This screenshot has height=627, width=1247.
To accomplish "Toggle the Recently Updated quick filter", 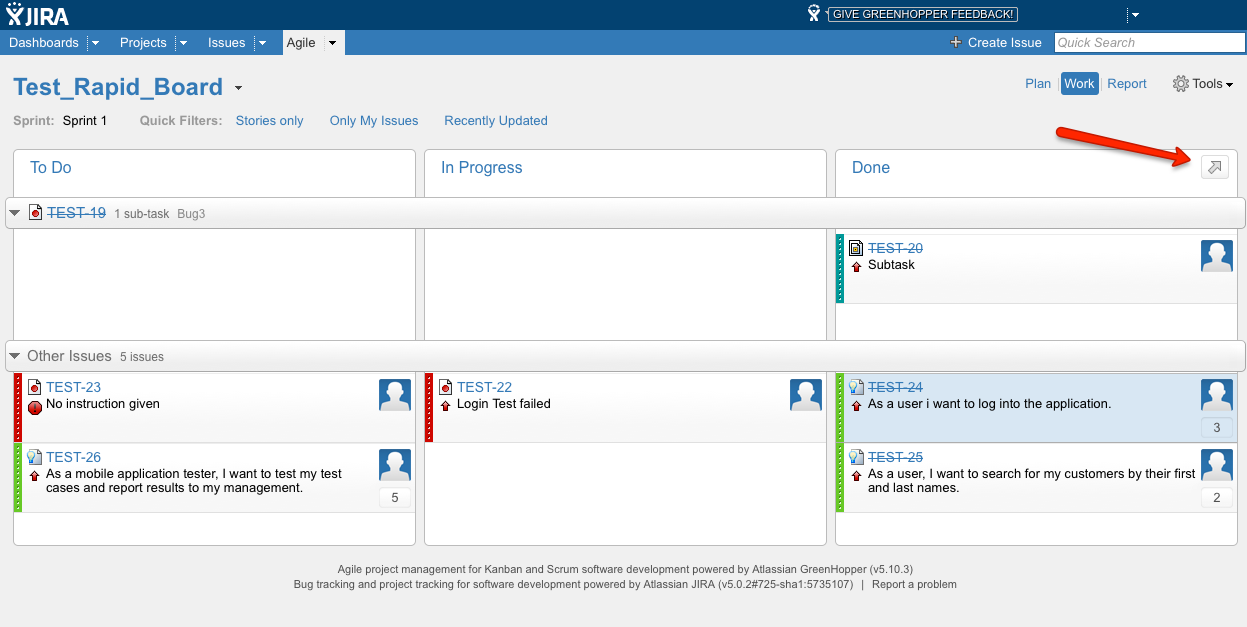I will point(496,121).
